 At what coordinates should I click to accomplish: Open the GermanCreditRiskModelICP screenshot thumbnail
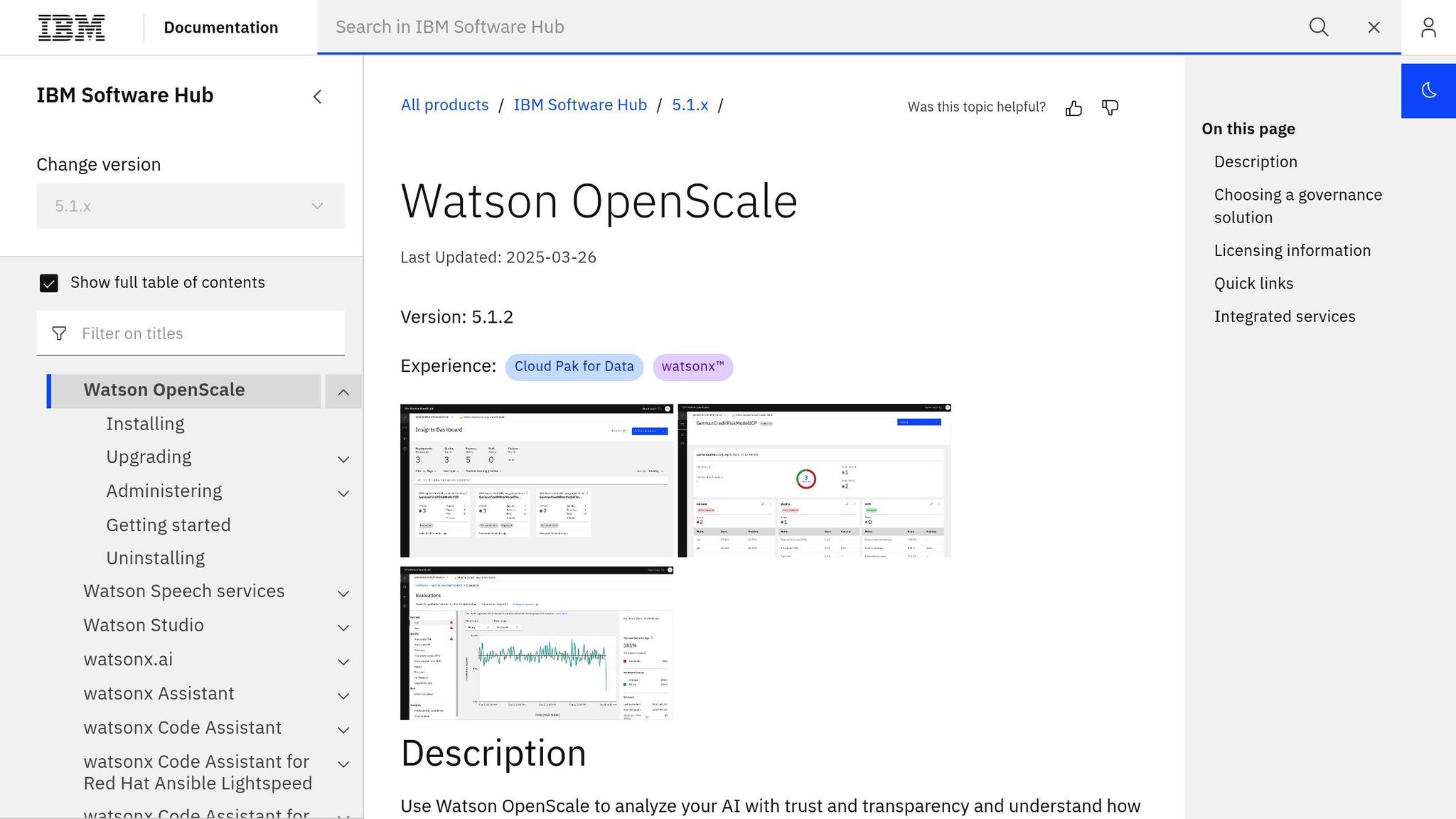(x=814, y=481)
